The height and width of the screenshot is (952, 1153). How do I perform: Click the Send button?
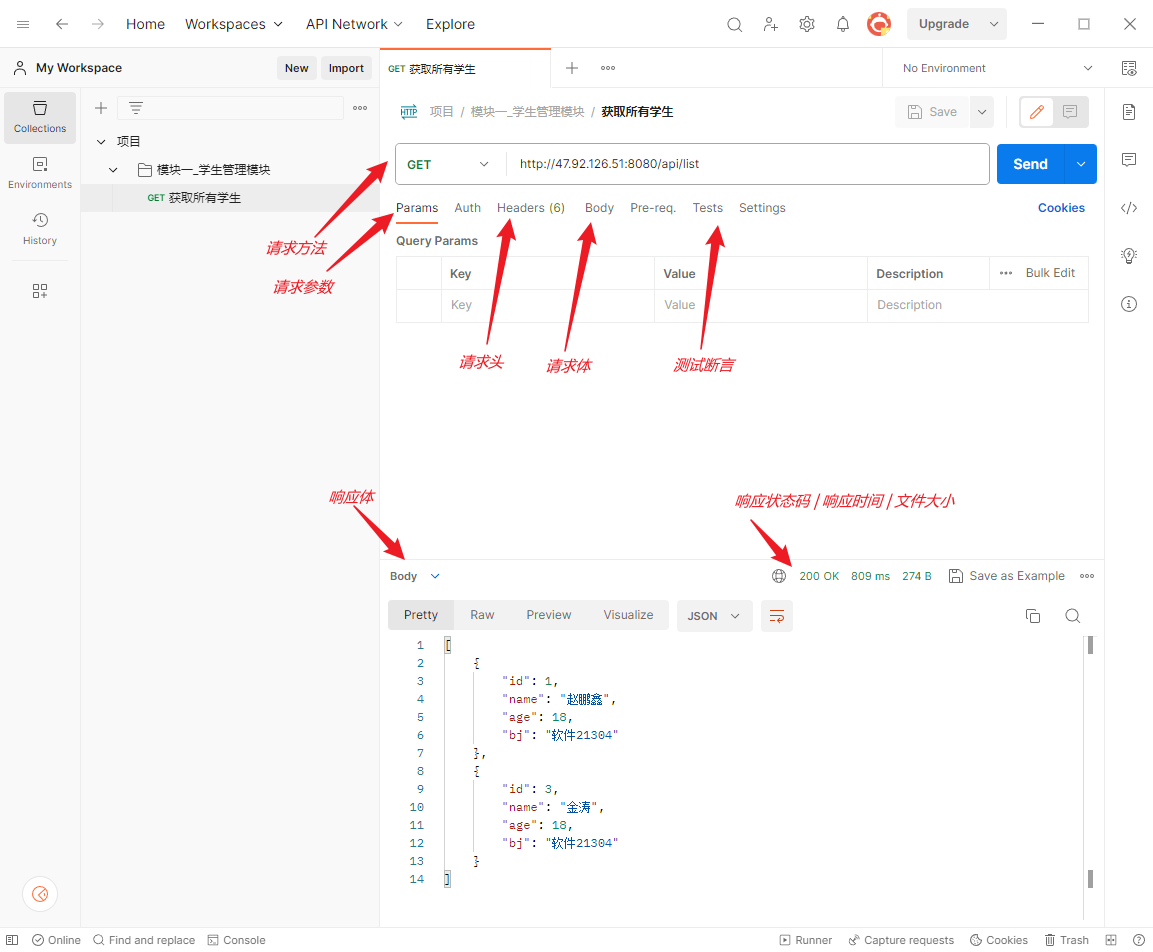point(1030,164)
